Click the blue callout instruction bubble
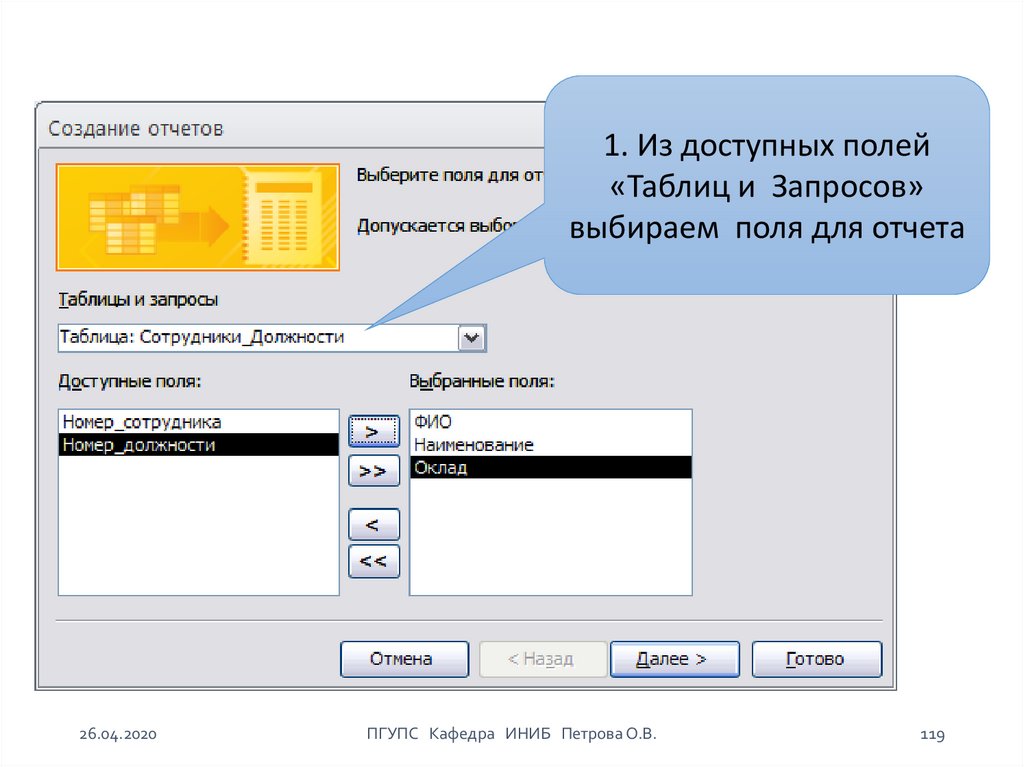This screenshot has height=767, width=1024. [766, 185]
